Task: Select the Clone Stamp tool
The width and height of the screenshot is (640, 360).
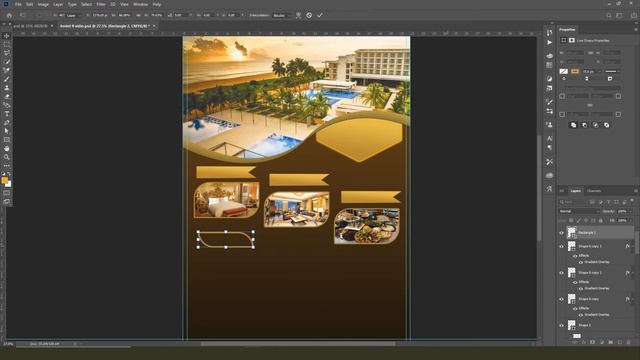Action: [x=7, y=87]
